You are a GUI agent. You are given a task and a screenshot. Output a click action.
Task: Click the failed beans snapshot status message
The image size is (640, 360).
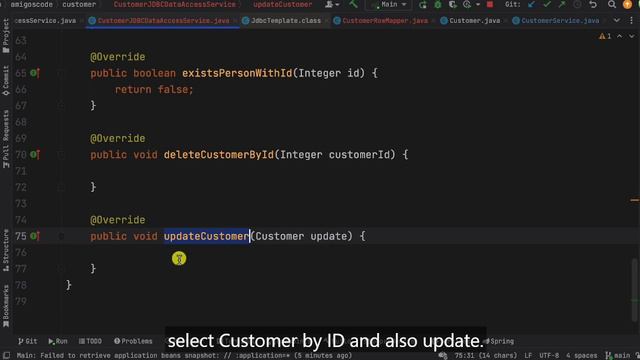[184, 356]
